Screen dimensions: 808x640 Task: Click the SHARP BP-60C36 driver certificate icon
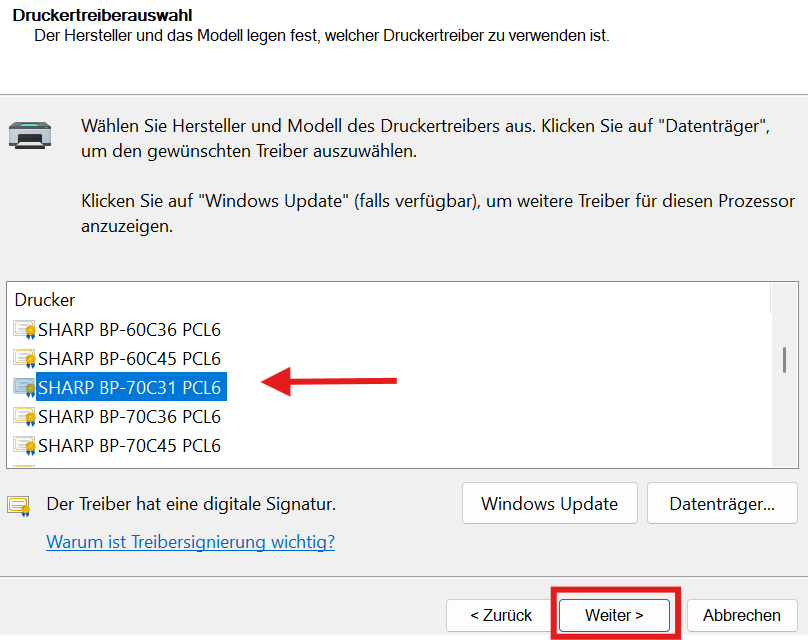click(x=25, y=330)
